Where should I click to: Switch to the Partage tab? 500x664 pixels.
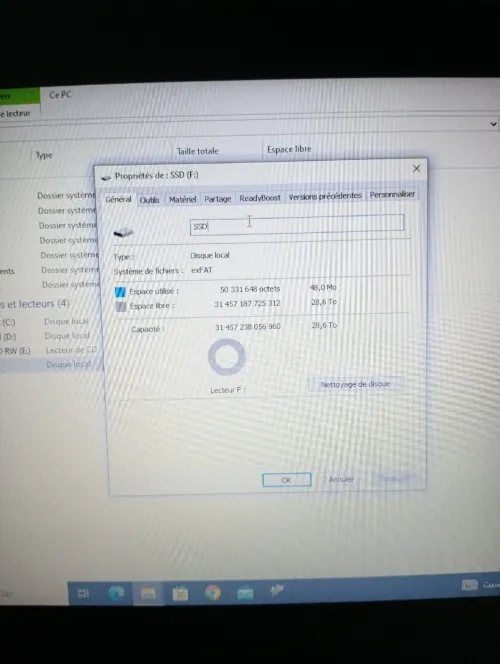point(218,199)
